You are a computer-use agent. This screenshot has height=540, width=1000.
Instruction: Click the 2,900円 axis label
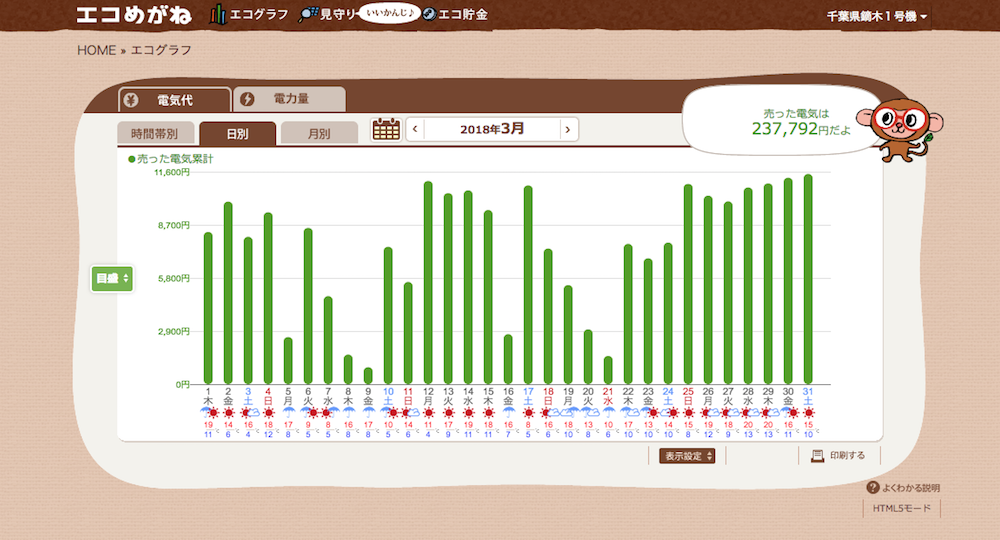tap(174, 332)
